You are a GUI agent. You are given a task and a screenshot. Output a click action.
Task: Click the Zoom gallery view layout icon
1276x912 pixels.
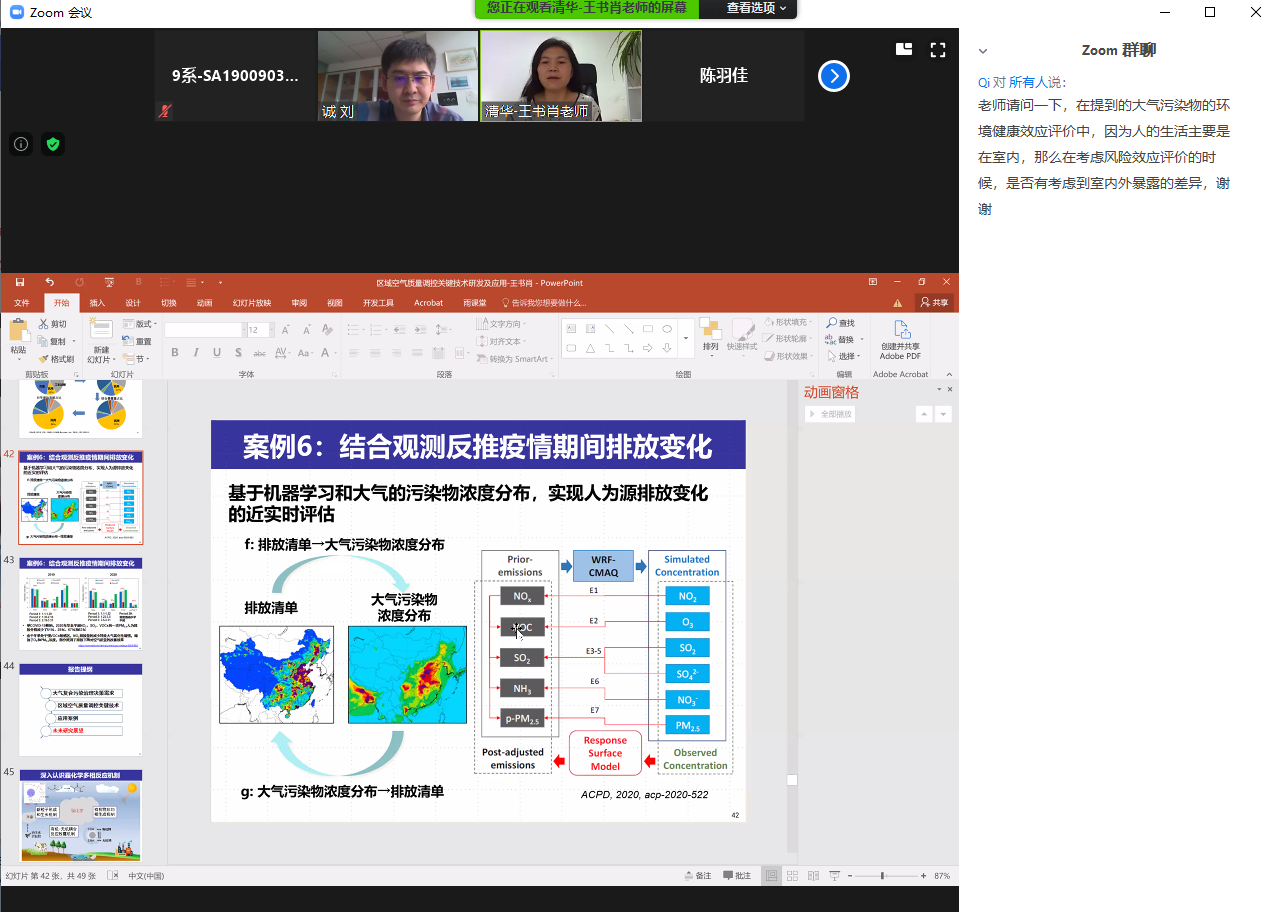[x=904, y=48]
